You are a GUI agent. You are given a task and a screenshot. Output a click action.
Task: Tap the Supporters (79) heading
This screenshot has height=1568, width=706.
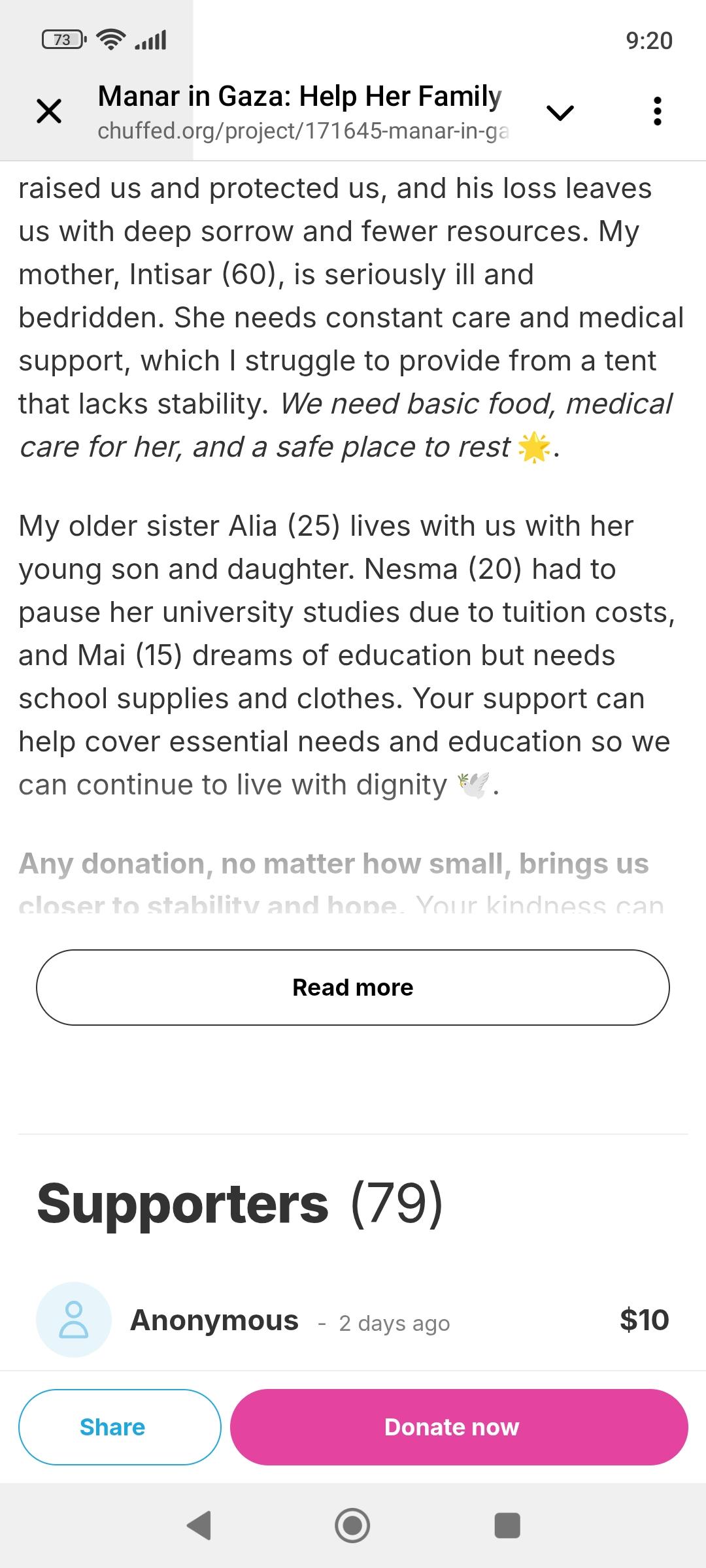tap(240, 1203)
